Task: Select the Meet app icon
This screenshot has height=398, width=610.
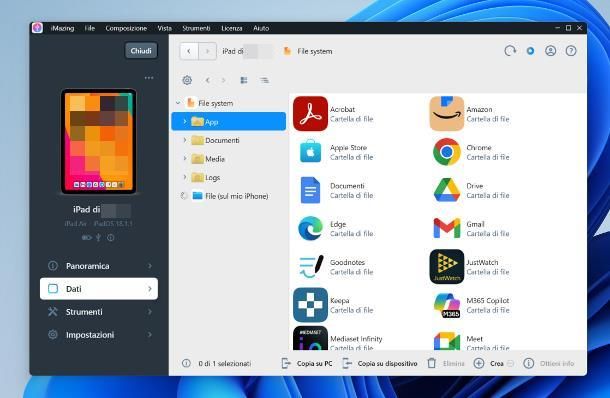Action: click(447, 341)
